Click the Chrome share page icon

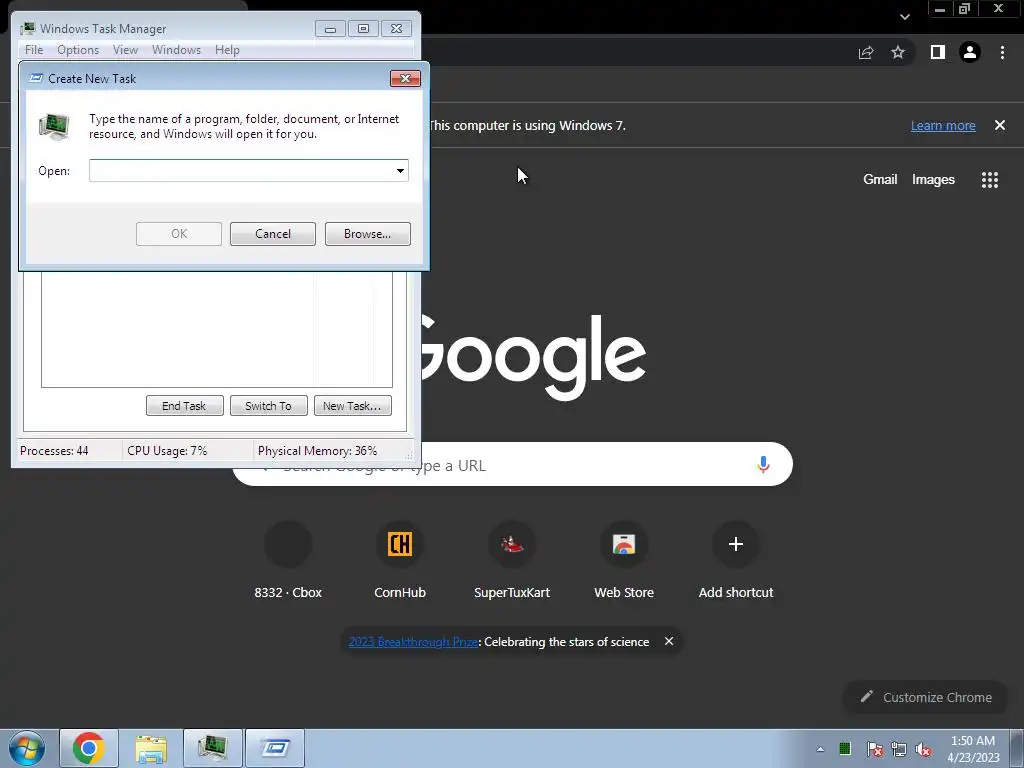[x=866, y=52]
